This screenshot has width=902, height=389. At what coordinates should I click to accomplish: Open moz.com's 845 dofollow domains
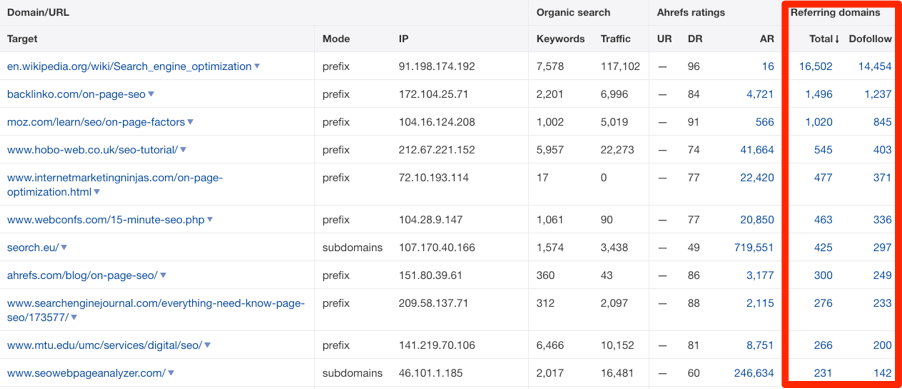coord(883,122)
